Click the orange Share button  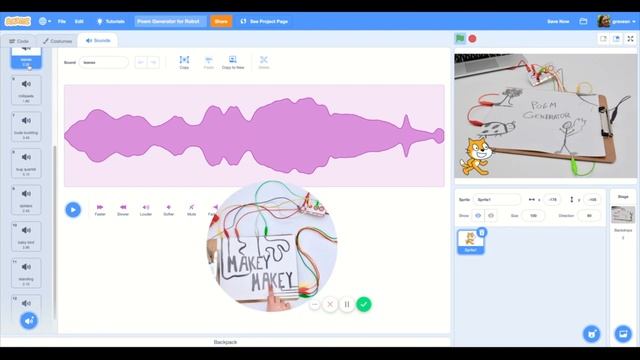pyautogui.click(x=221, y=21)
